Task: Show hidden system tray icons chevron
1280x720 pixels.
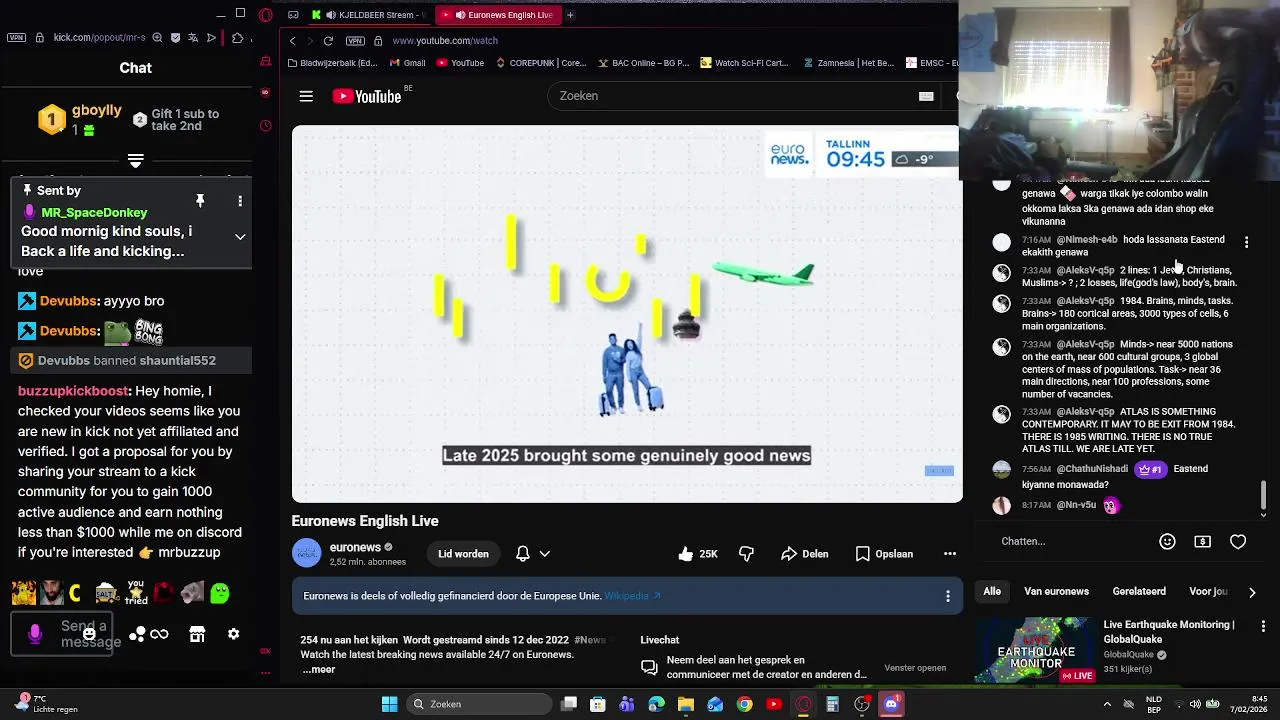Action: pos(1107,704)
